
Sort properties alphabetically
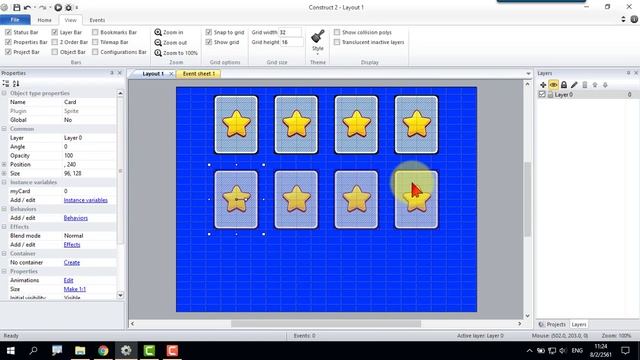click(16, 83)
